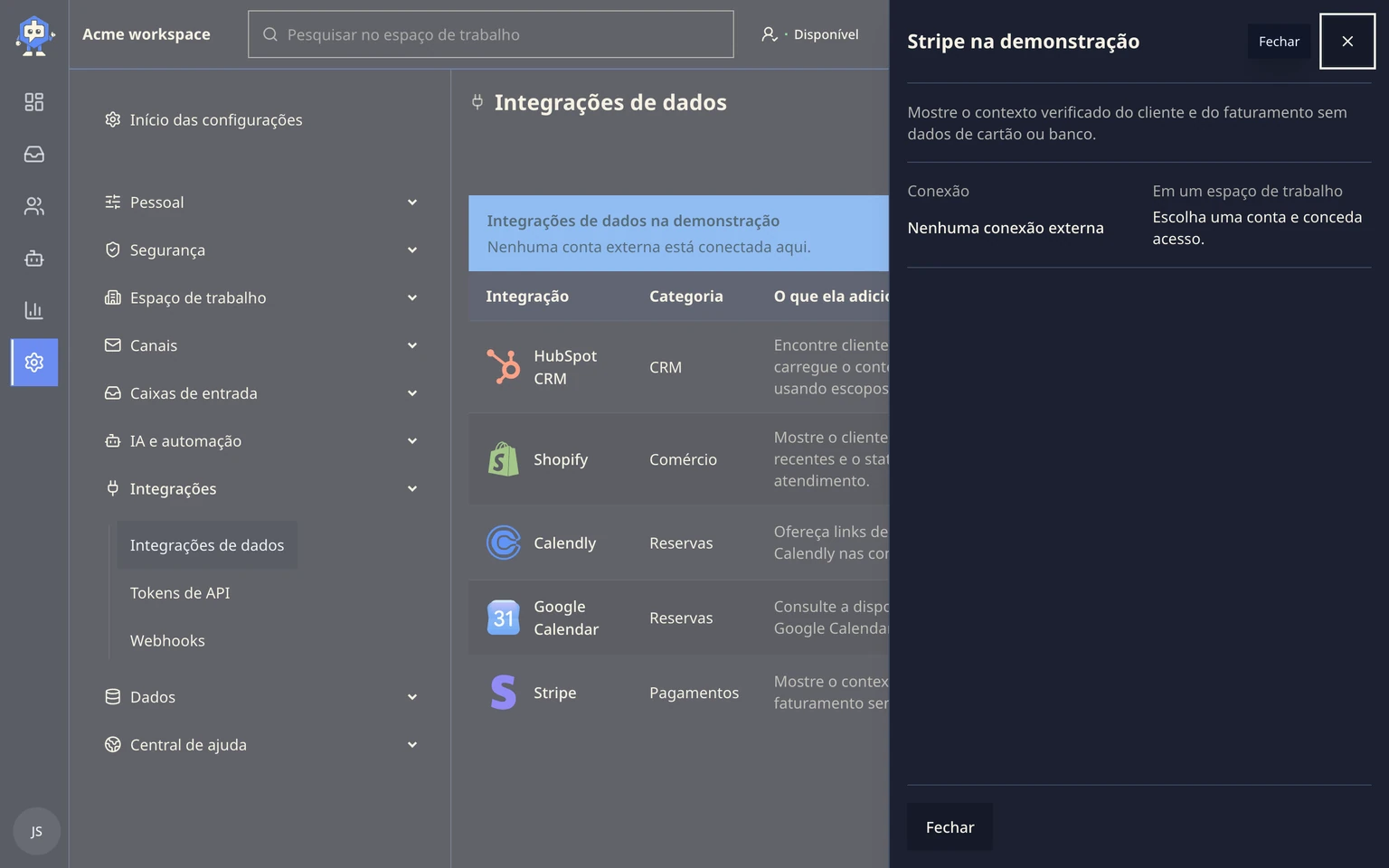
Task: Click the X close icon of panel
Action: [1347, 42]
